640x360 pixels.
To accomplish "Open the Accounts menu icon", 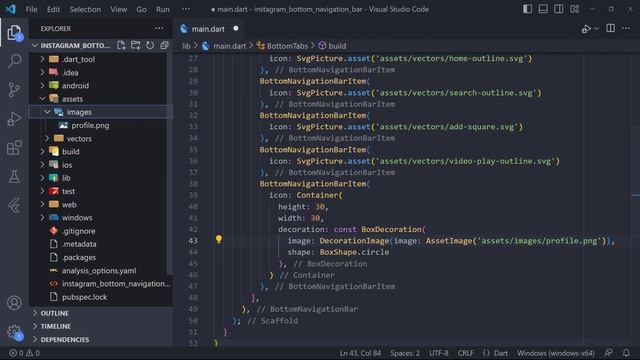I will point(14,303).
